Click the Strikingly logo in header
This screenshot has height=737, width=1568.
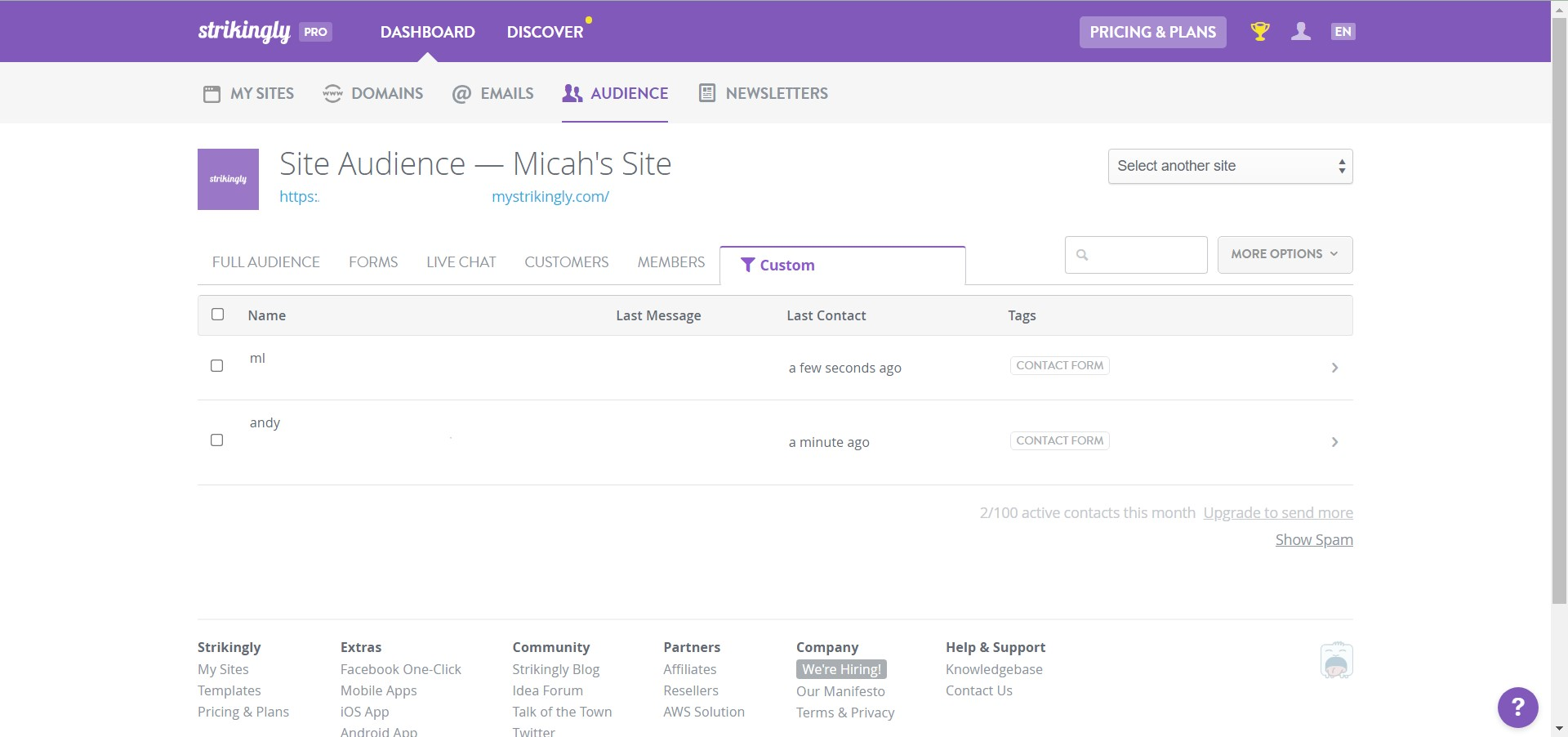pos(244,32)
